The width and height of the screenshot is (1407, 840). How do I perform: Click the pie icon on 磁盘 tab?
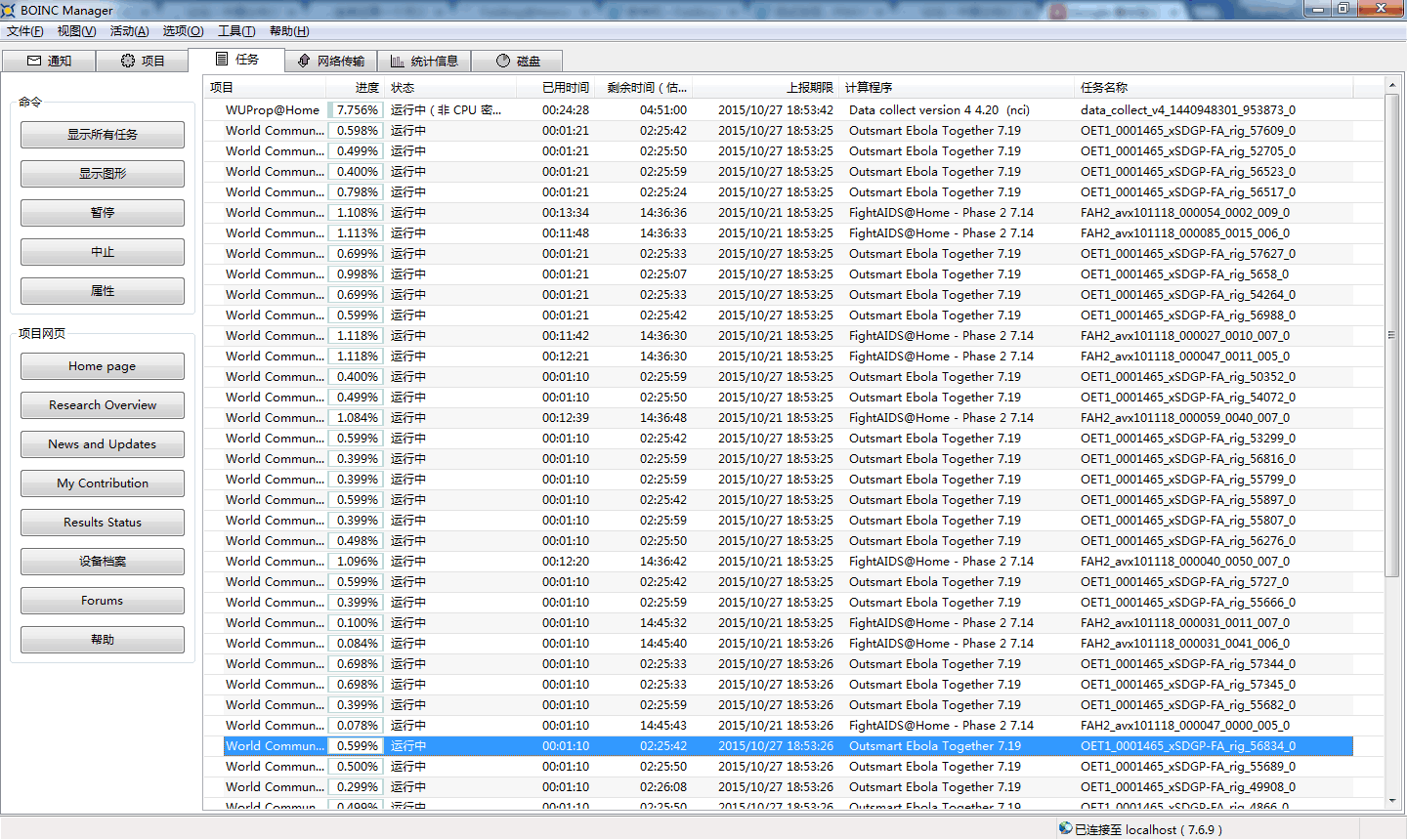[503, 61]
